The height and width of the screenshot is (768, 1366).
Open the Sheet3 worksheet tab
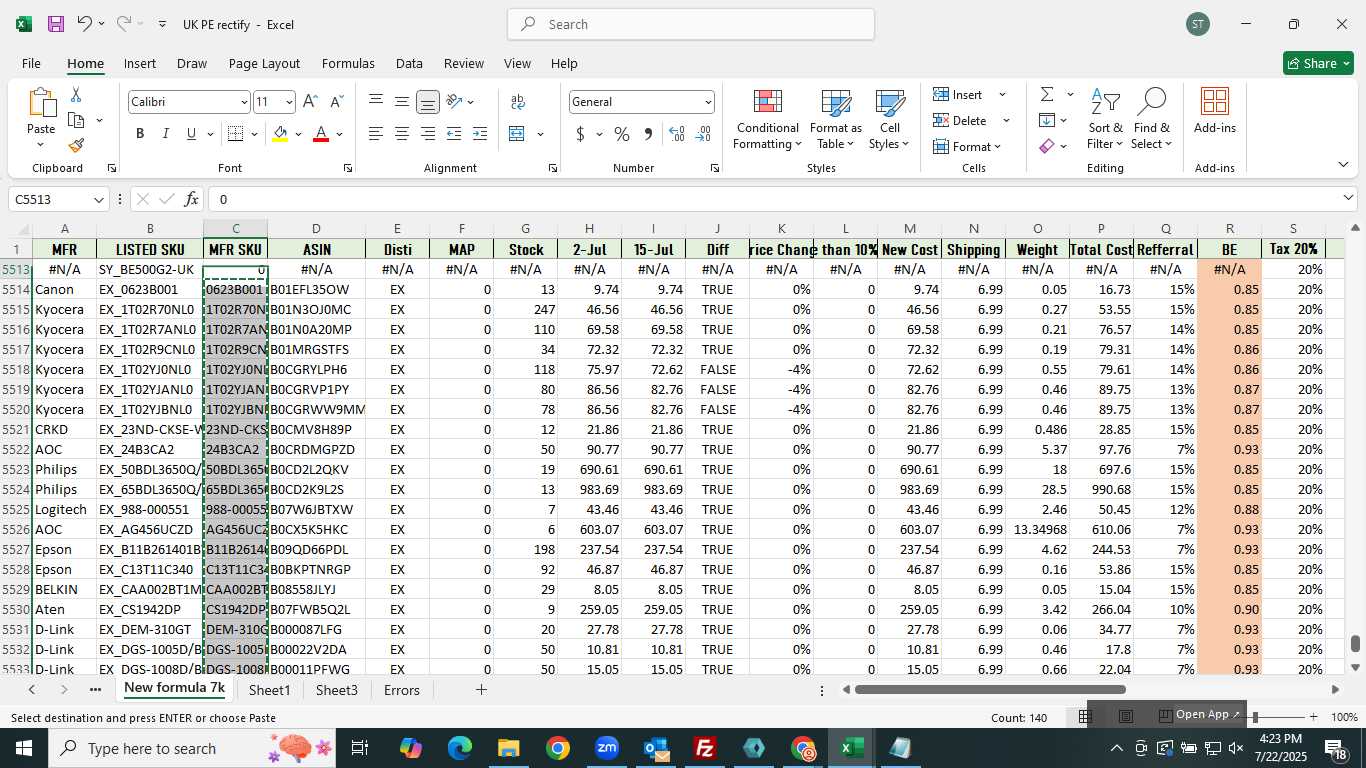[337, 690]
